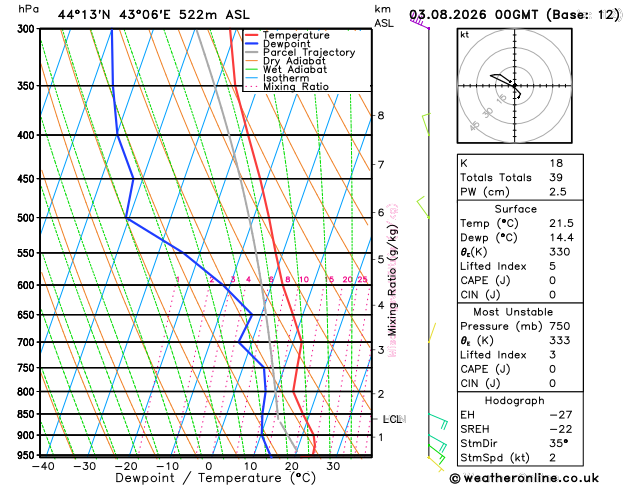The image size is (629, 486).
Task: Click the 'Surface' section header
Action: coord(515,209)
